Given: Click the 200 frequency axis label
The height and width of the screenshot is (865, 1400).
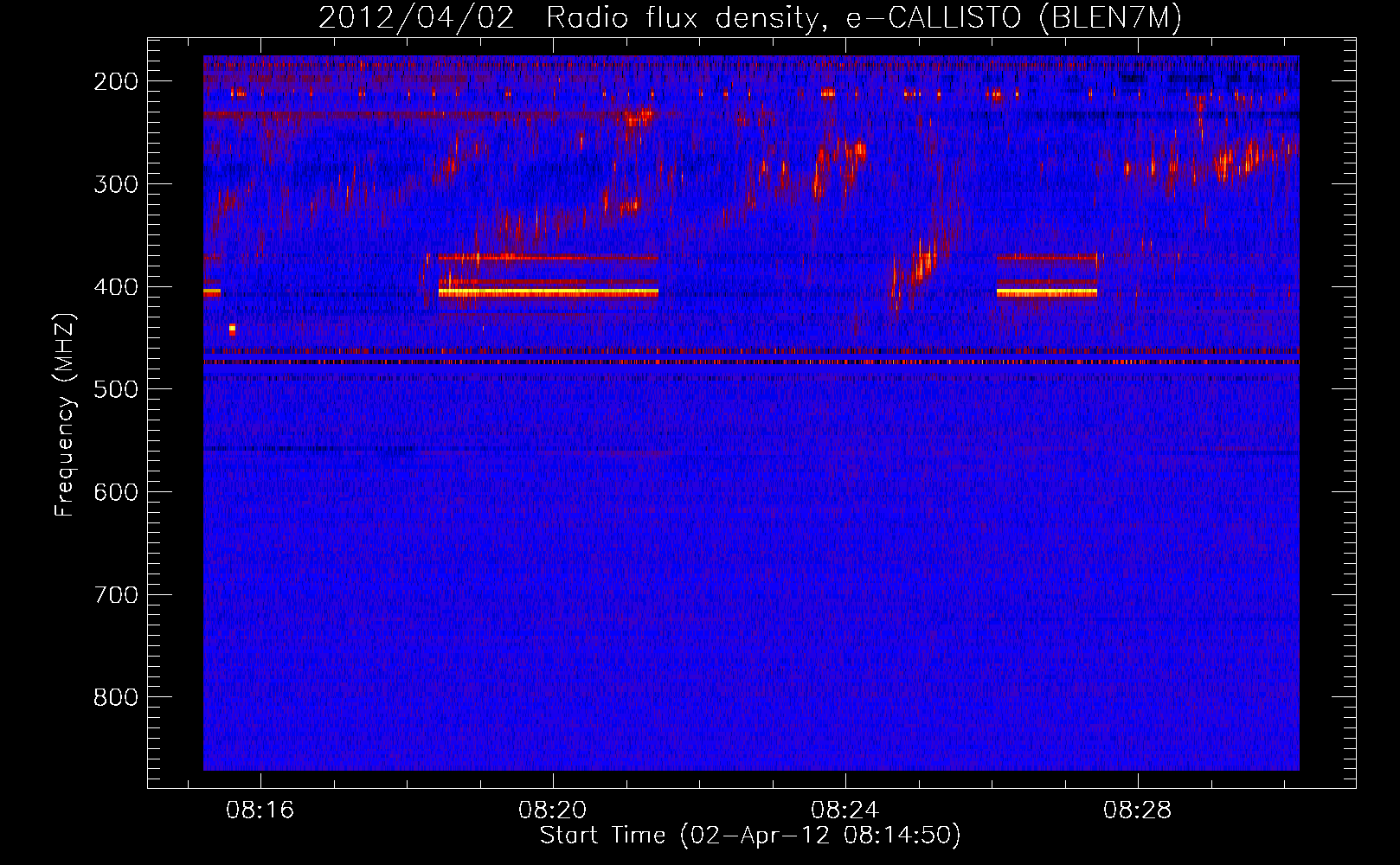Looking at the screenshot, I should tap(116, 81).
